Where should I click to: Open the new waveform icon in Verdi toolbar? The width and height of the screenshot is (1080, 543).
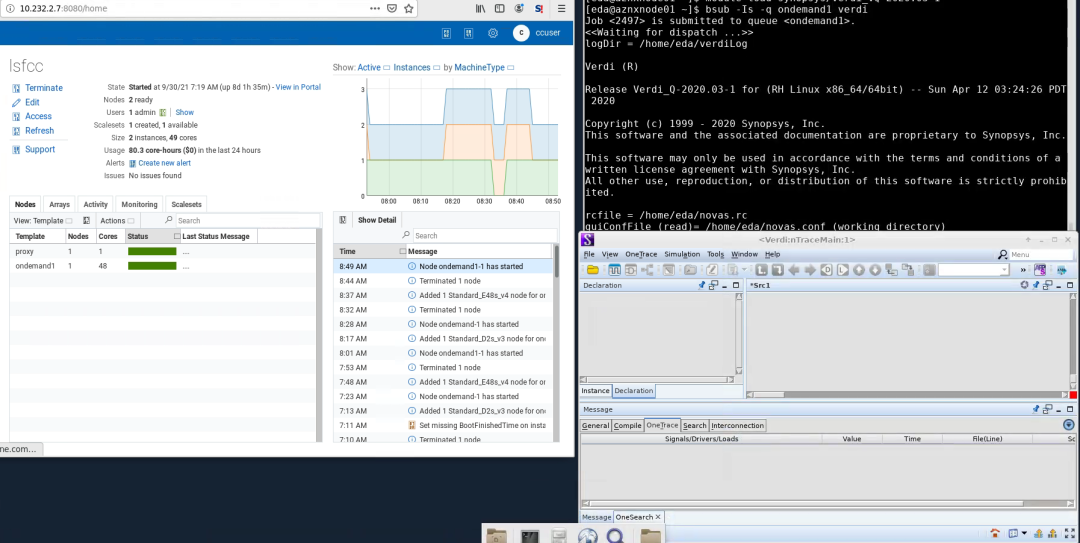pyautogui.click(x=614, y=270)
